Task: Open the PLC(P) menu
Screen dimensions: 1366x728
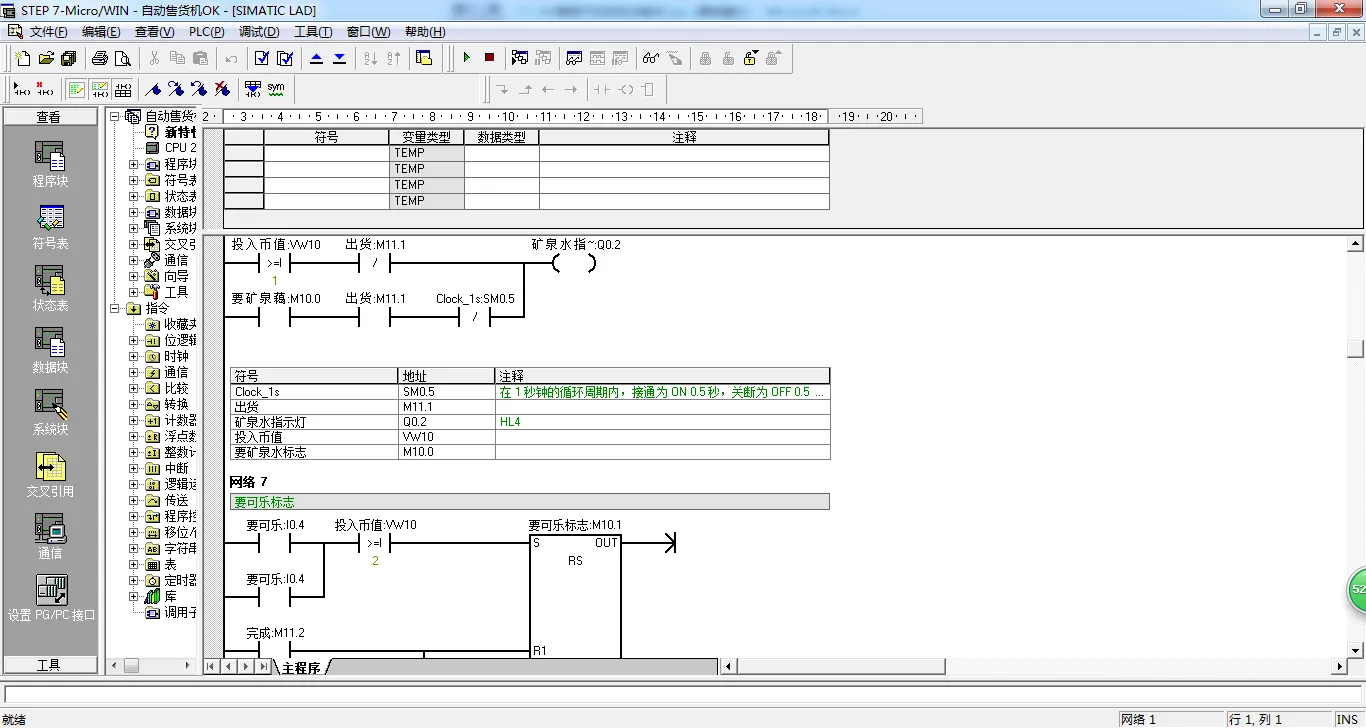Action: tap(206, 32)
